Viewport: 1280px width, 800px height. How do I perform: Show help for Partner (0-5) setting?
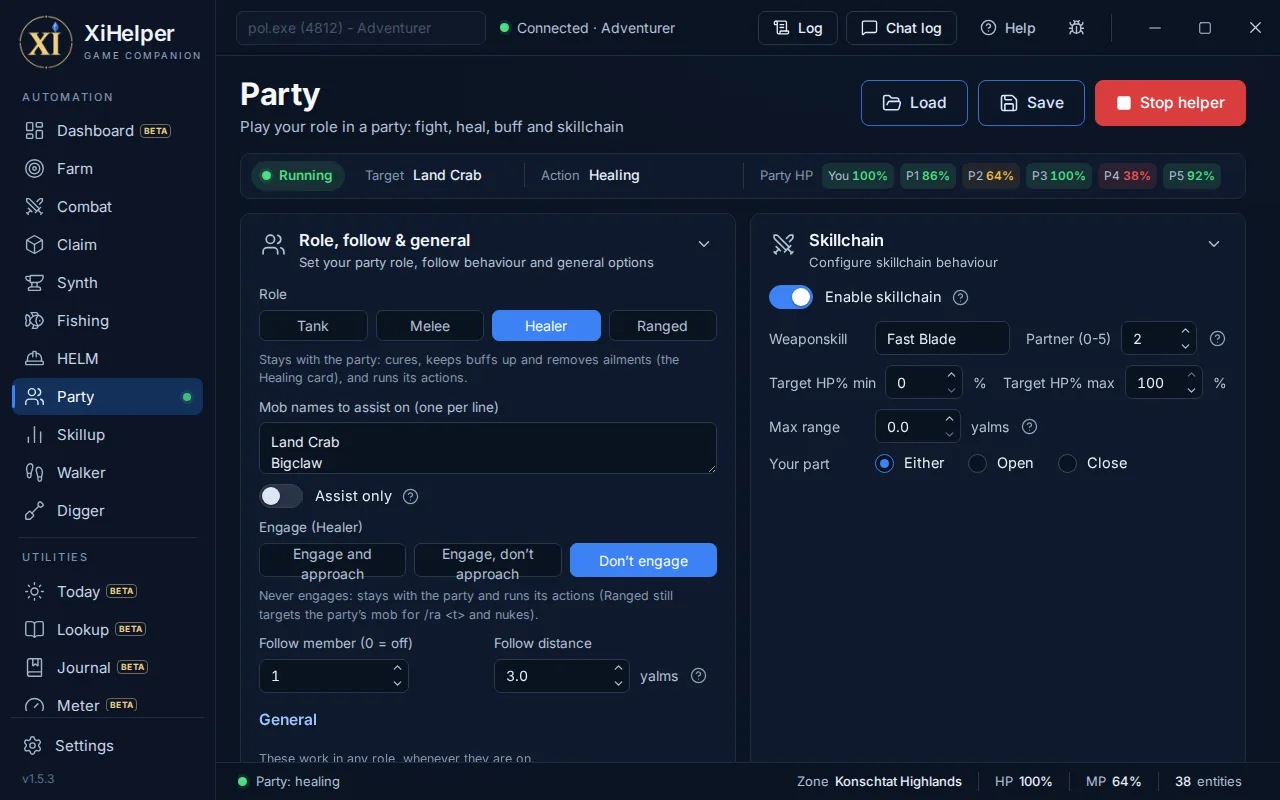[x=1217, y=339]
